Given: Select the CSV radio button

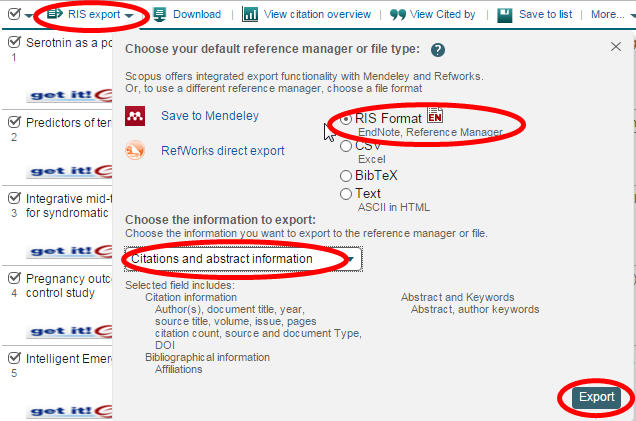Looking at the screenshot, I should point(346,146).
